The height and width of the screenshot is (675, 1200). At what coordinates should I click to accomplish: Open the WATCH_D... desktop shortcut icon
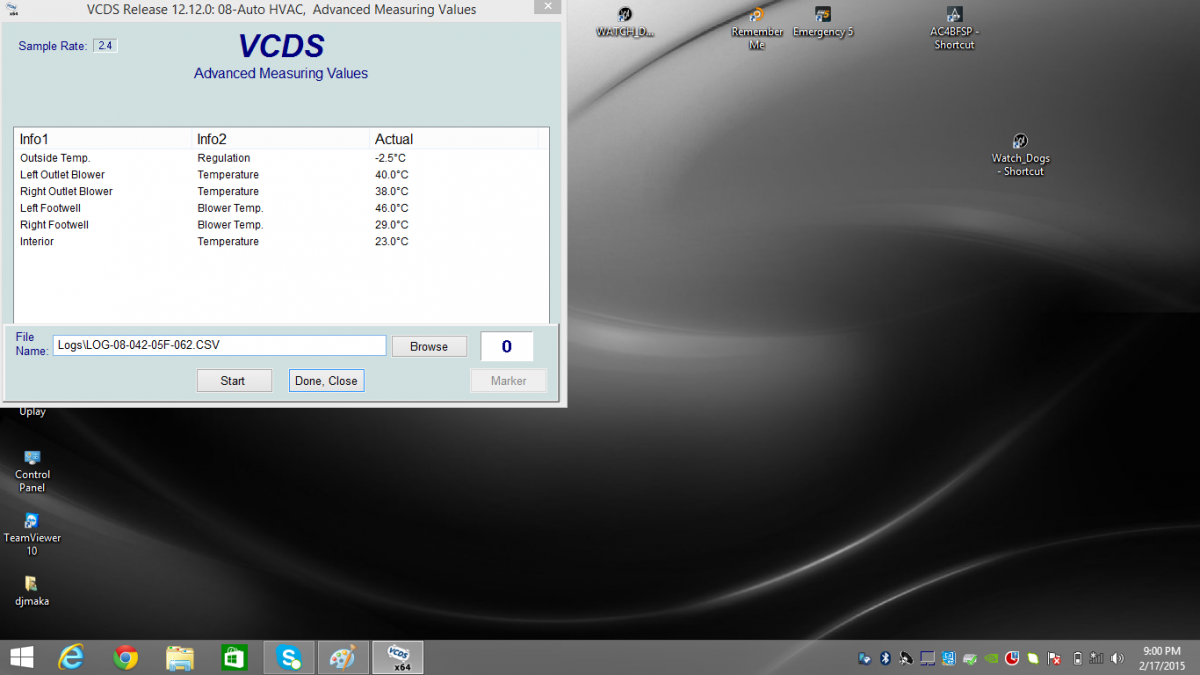click(x=625, y=22)
